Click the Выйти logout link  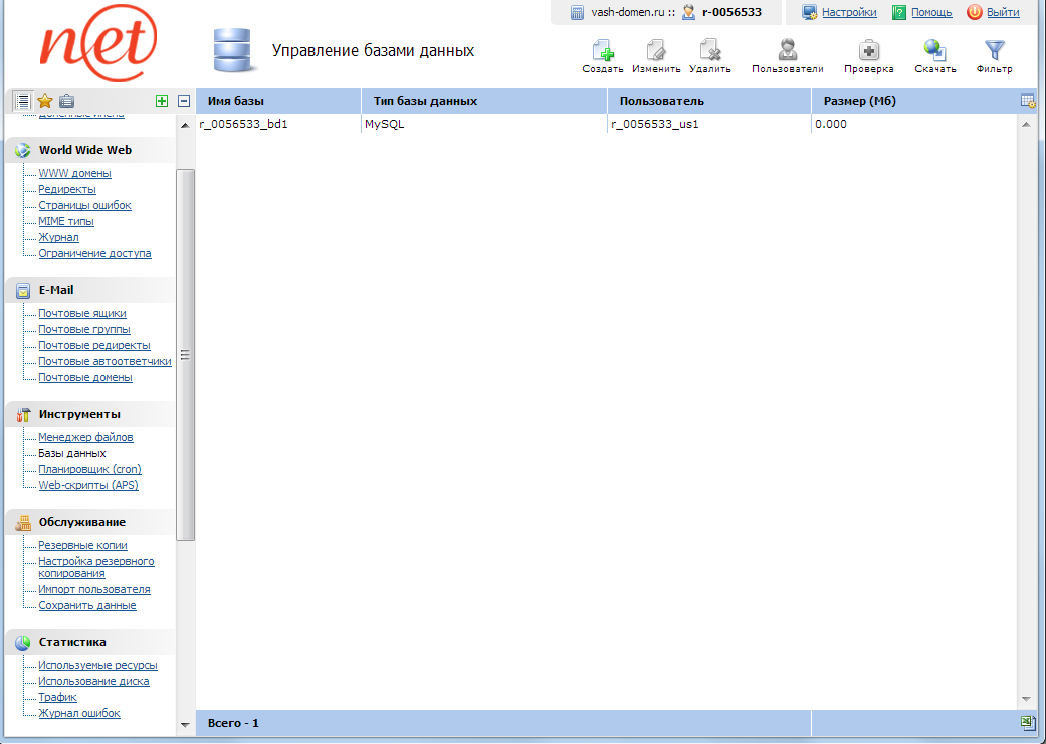click(1003, 13)
